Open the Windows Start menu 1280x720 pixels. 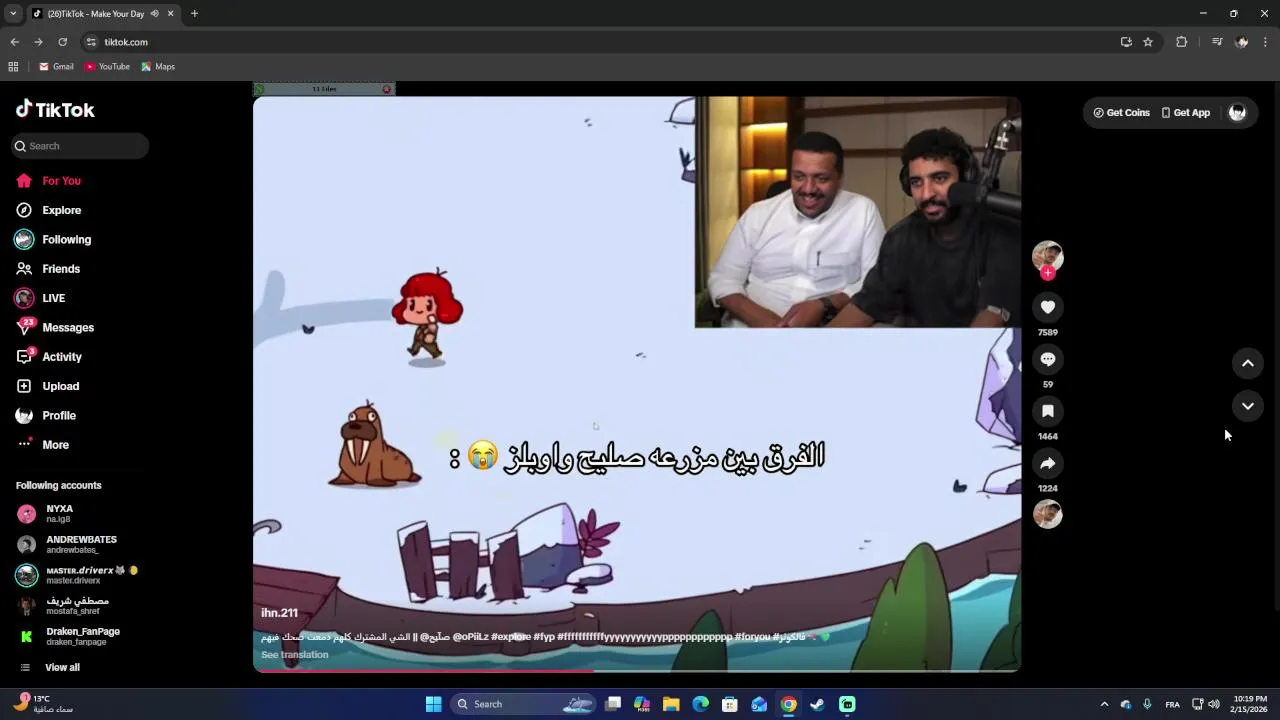click(x=433, y=704)
